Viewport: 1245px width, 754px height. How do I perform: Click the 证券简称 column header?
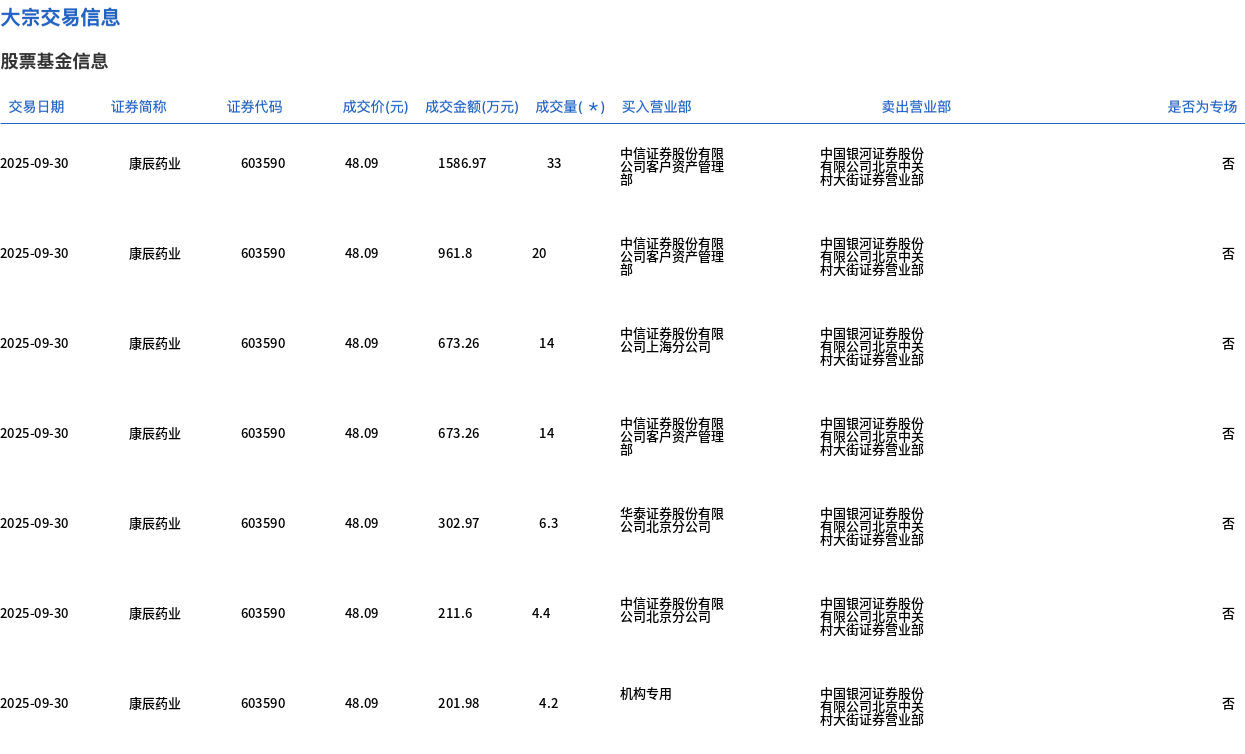click(x=139, y=107)
